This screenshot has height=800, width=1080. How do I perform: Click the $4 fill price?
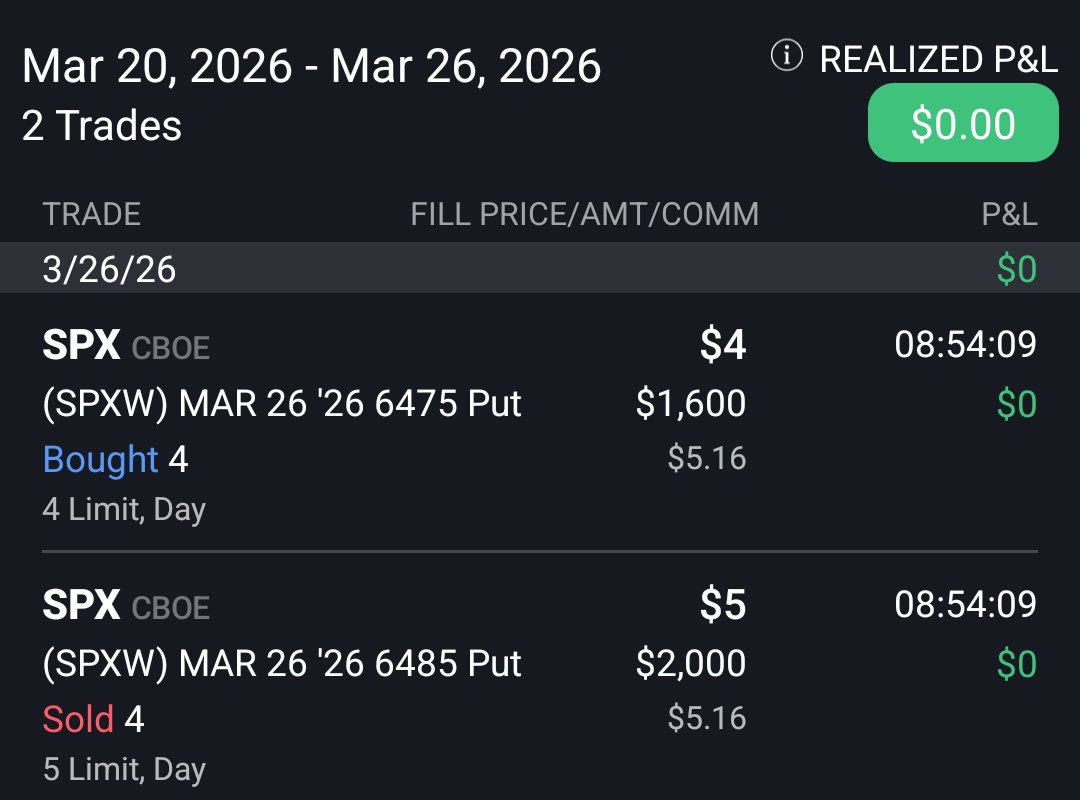722,346
